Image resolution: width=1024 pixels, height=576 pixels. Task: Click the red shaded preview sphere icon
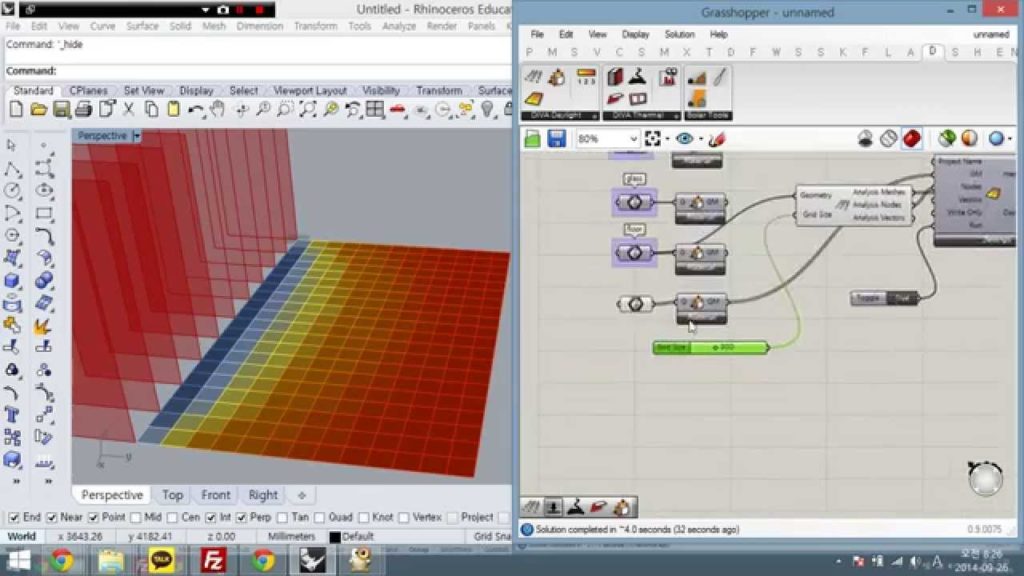[x=911, y=139]
